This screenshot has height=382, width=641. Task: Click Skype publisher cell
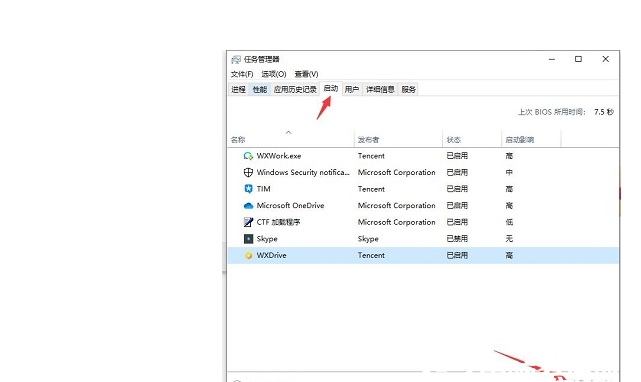[368, 239]
